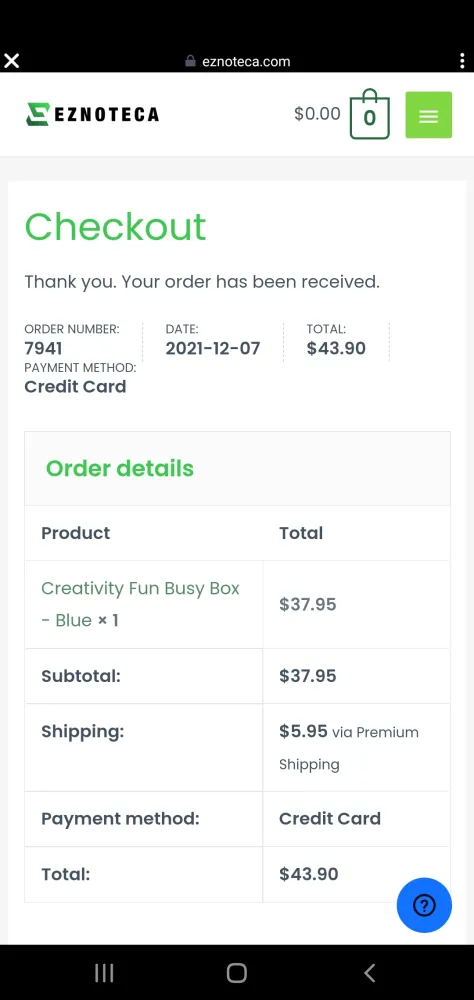The height and width of the screenshot is (1000, 474).
Task: Tap Android recent apps button
Action: (x=104, y=973)
